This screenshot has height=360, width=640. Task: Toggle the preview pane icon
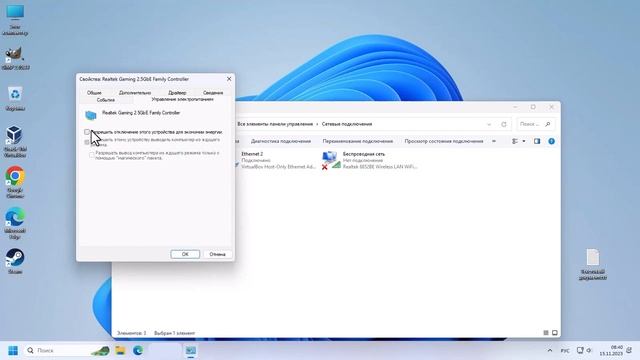click(x=537, y=141)
